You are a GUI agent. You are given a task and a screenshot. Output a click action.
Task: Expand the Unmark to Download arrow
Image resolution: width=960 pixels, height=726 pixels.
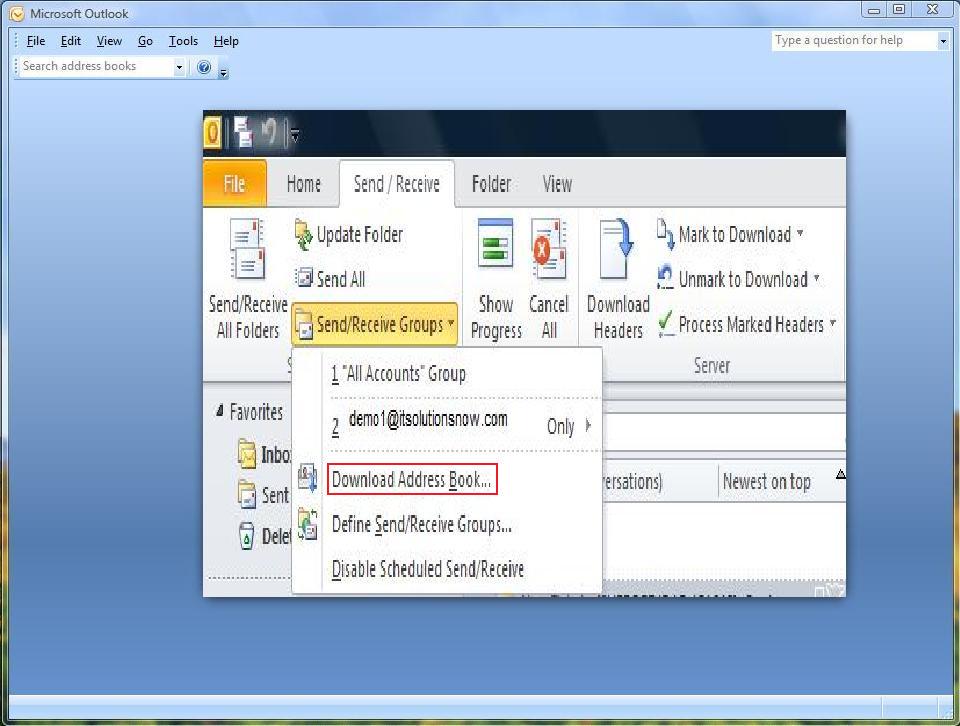coord(816,279)
